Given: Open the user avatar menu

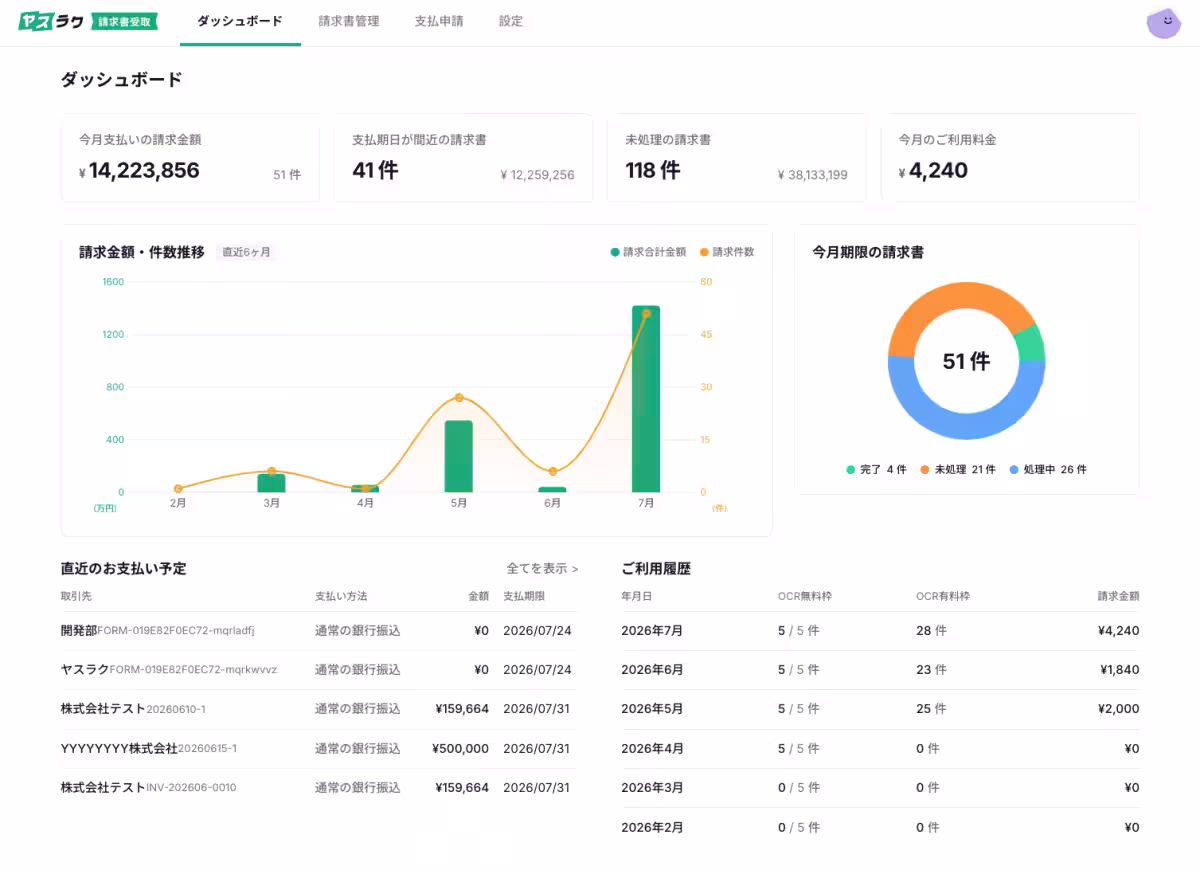Looking at the screenshot, I should coord(1163,22).
